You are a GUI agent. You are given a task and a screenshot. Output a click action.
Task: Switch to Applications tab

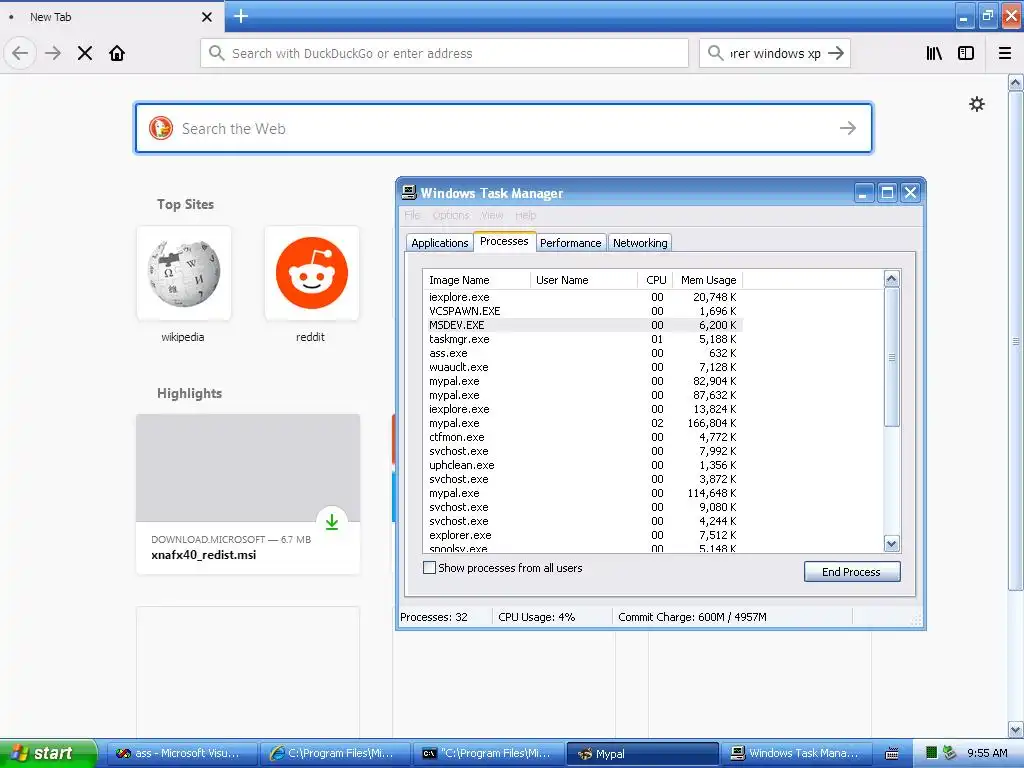440,243
